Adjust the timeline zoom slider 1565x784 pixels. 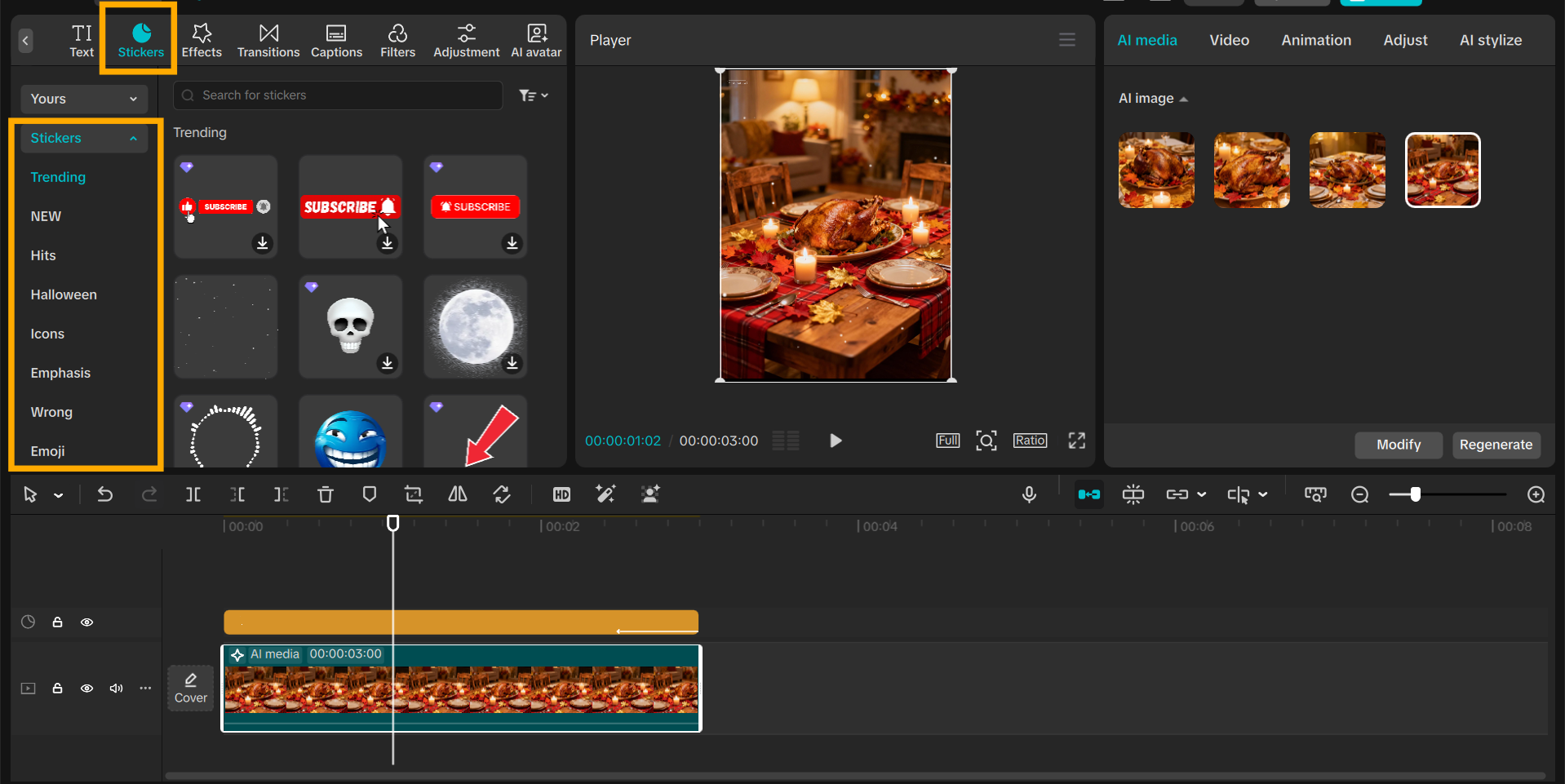1414,494
